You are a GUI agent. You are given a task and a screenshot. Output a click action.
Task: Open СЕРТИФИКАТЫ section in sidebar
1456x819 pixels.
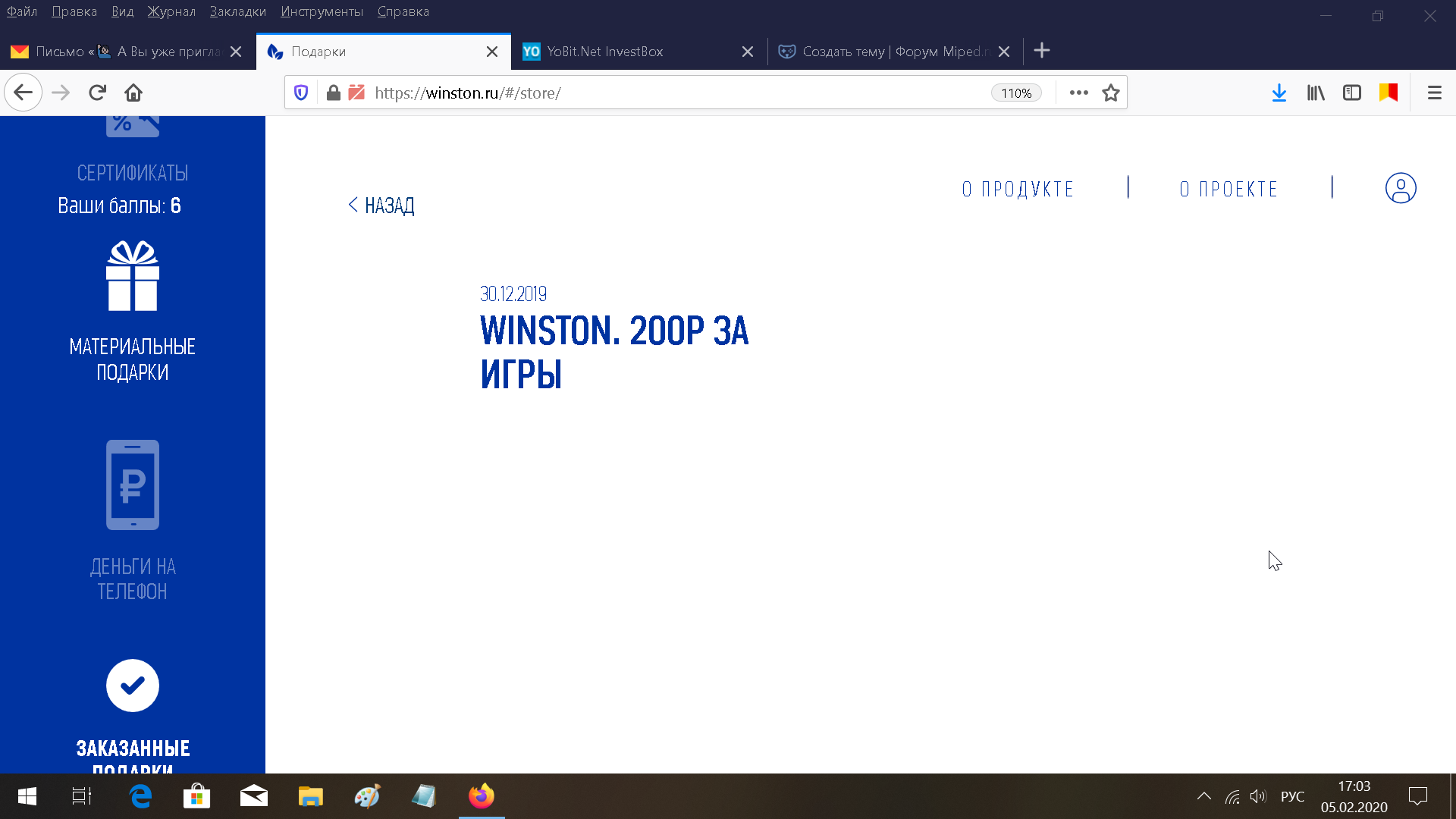pos(133,173)
